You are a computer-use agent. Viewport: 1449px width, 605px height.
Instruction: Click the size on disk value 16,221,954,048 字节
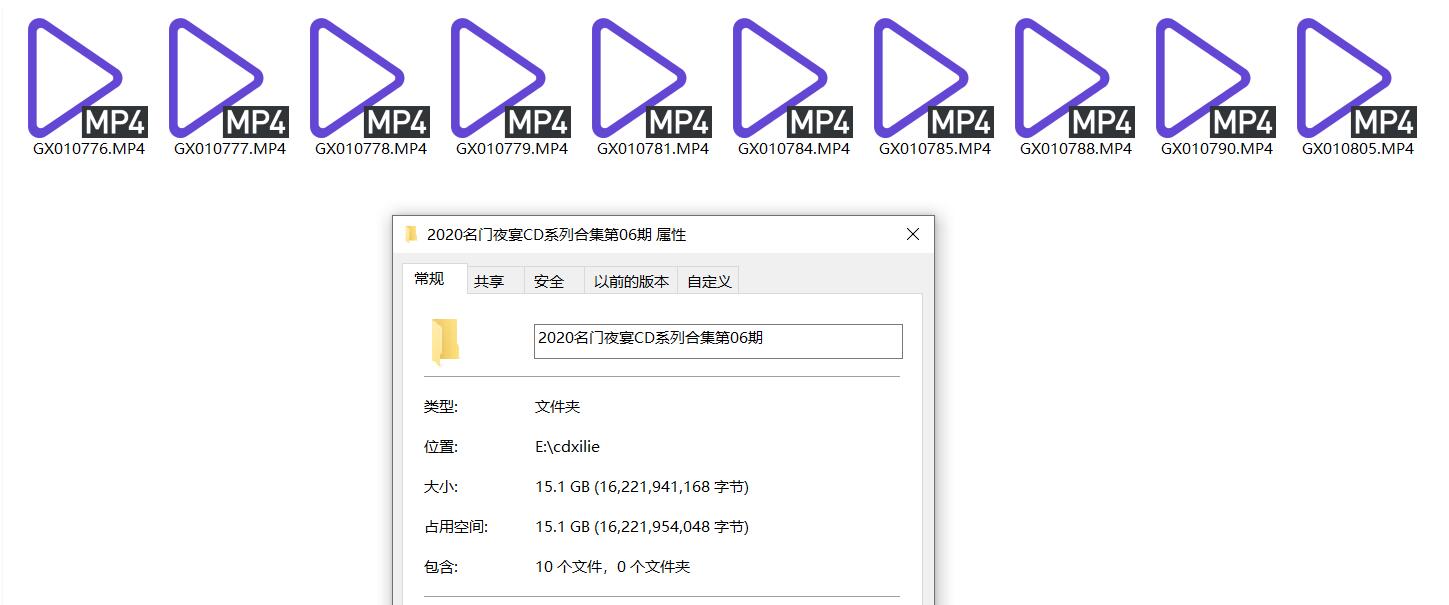(x=672, y=527)
